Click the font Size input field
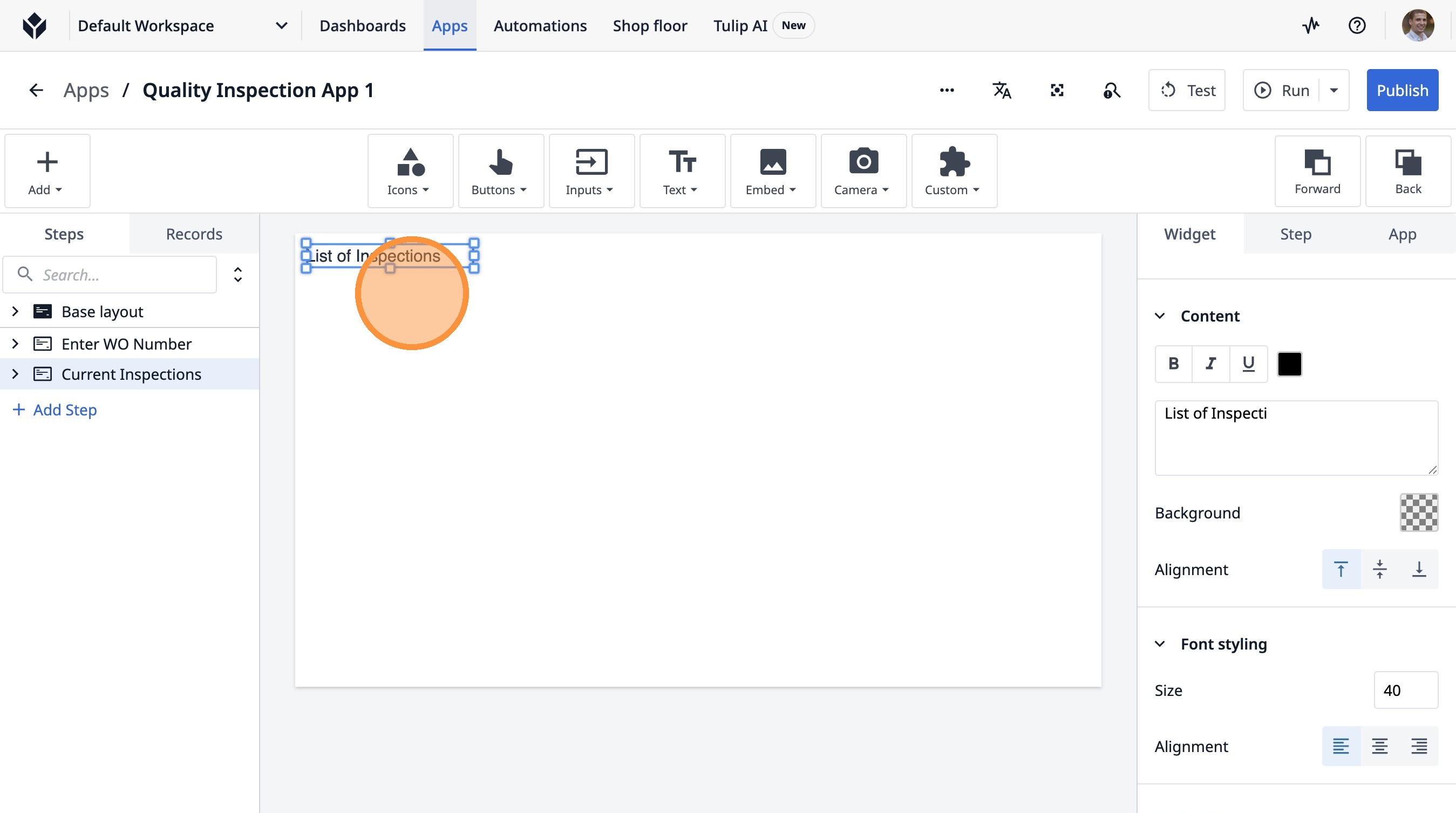This screenshot has height=813, width=1456. tap(1405, 690)
